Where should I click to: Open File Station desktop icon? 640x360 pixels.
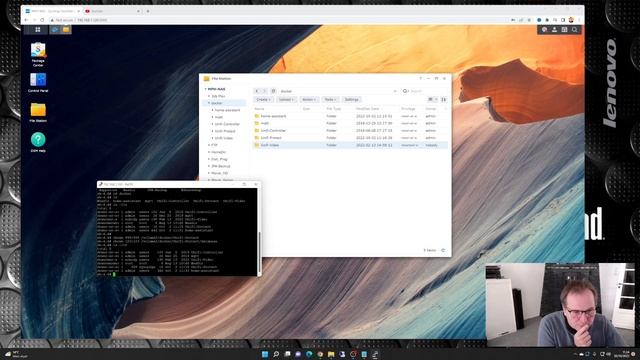[38, 112]
